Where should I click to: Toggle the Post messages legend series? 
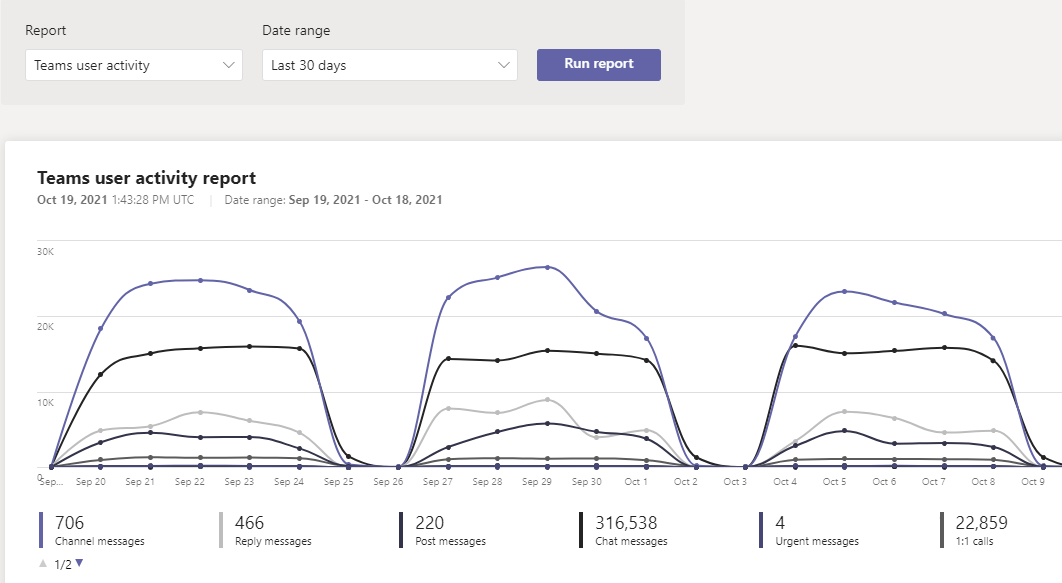pos(444,530)
